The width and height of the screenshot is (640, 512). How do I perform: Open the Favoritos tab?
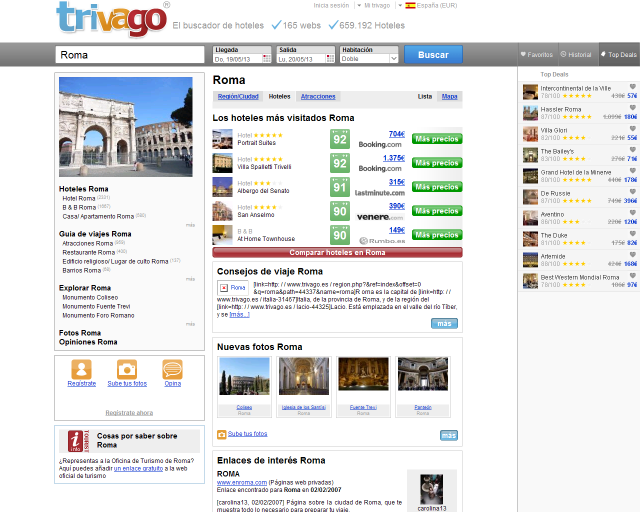coord(537,54)
